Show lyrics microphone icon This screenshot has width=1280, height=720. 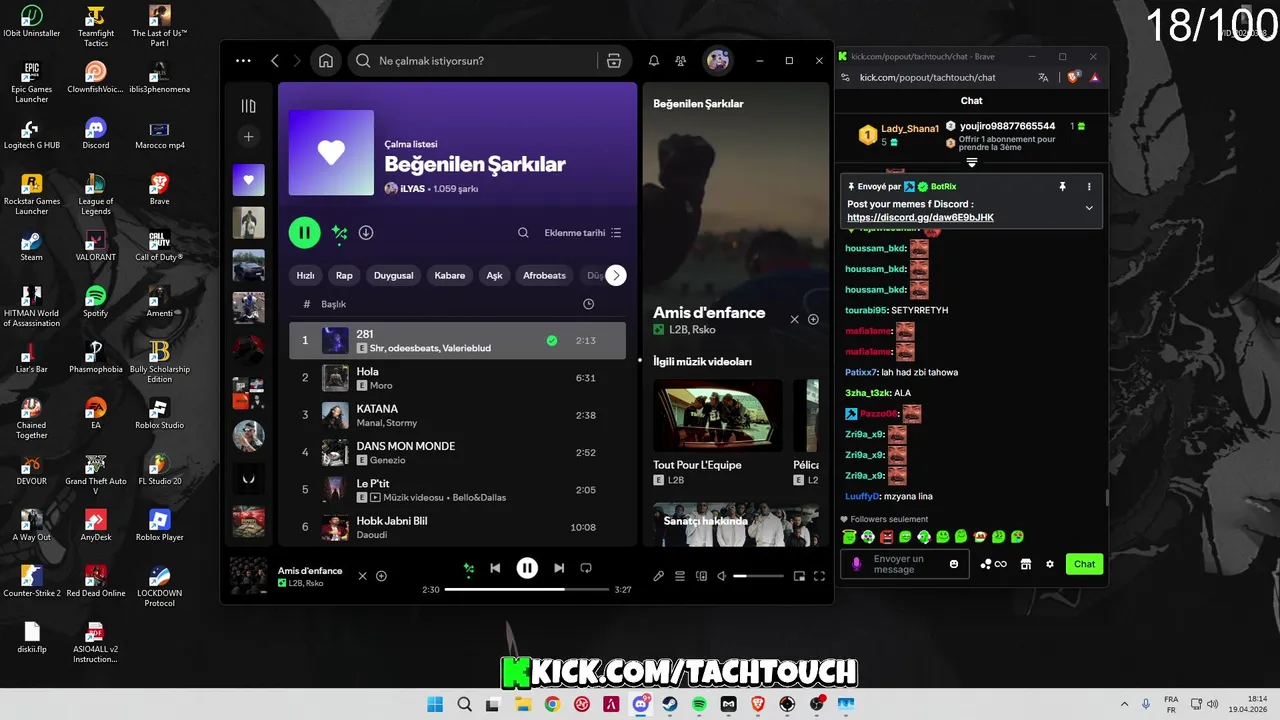pyautogui.click(x=658, y=576)
